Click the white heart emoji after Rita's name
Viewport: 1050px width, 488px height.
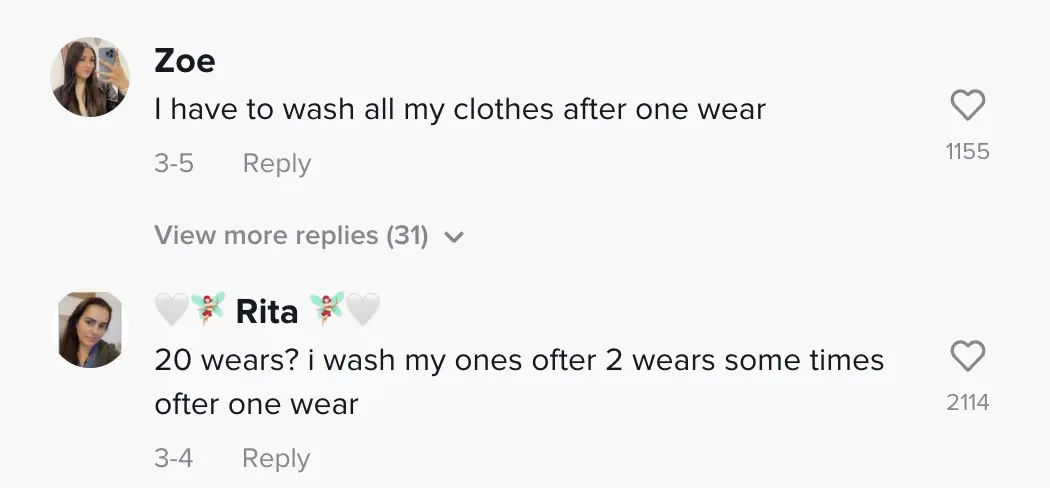tap(362, 311)
